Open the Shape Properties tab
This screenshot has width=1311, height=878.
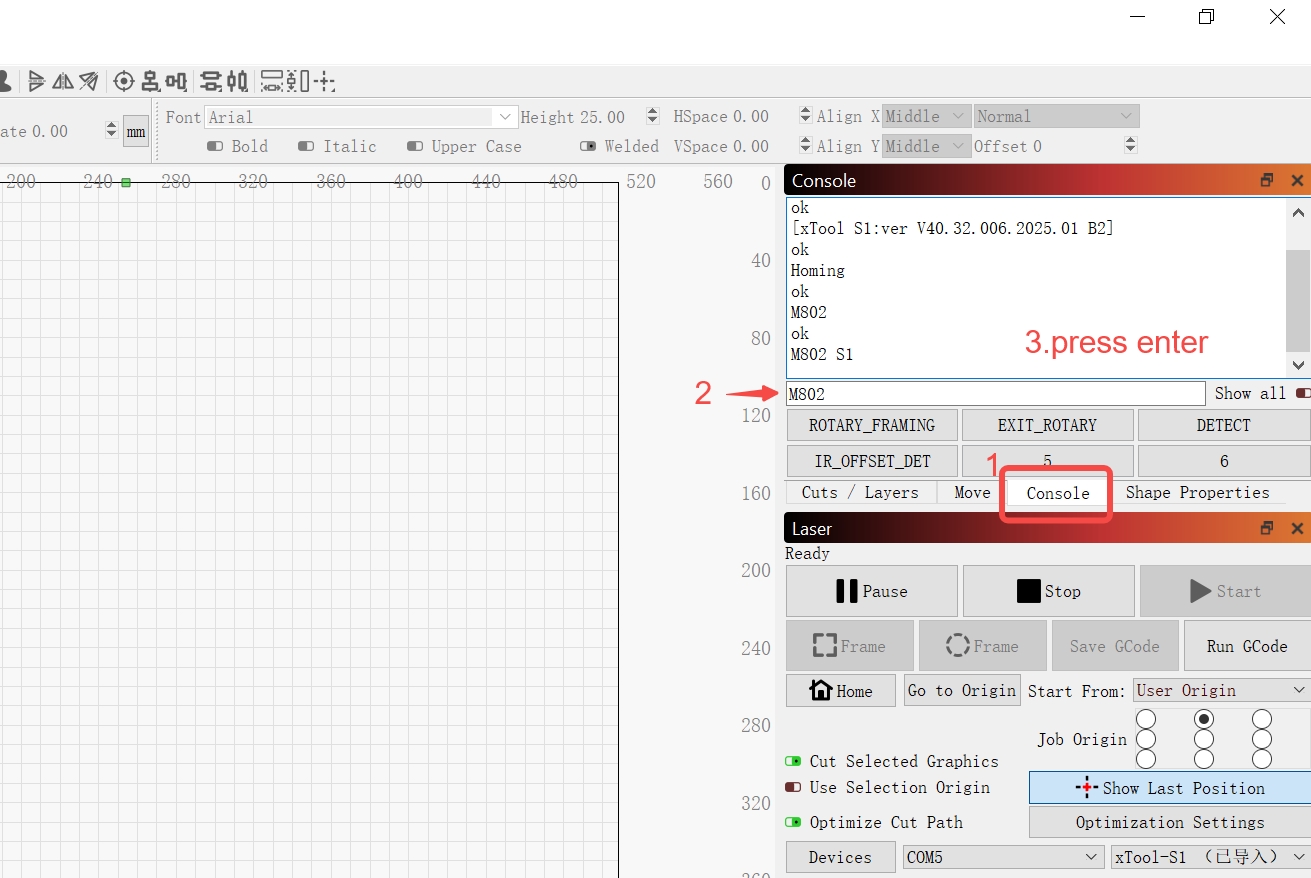pos(1197,492)
